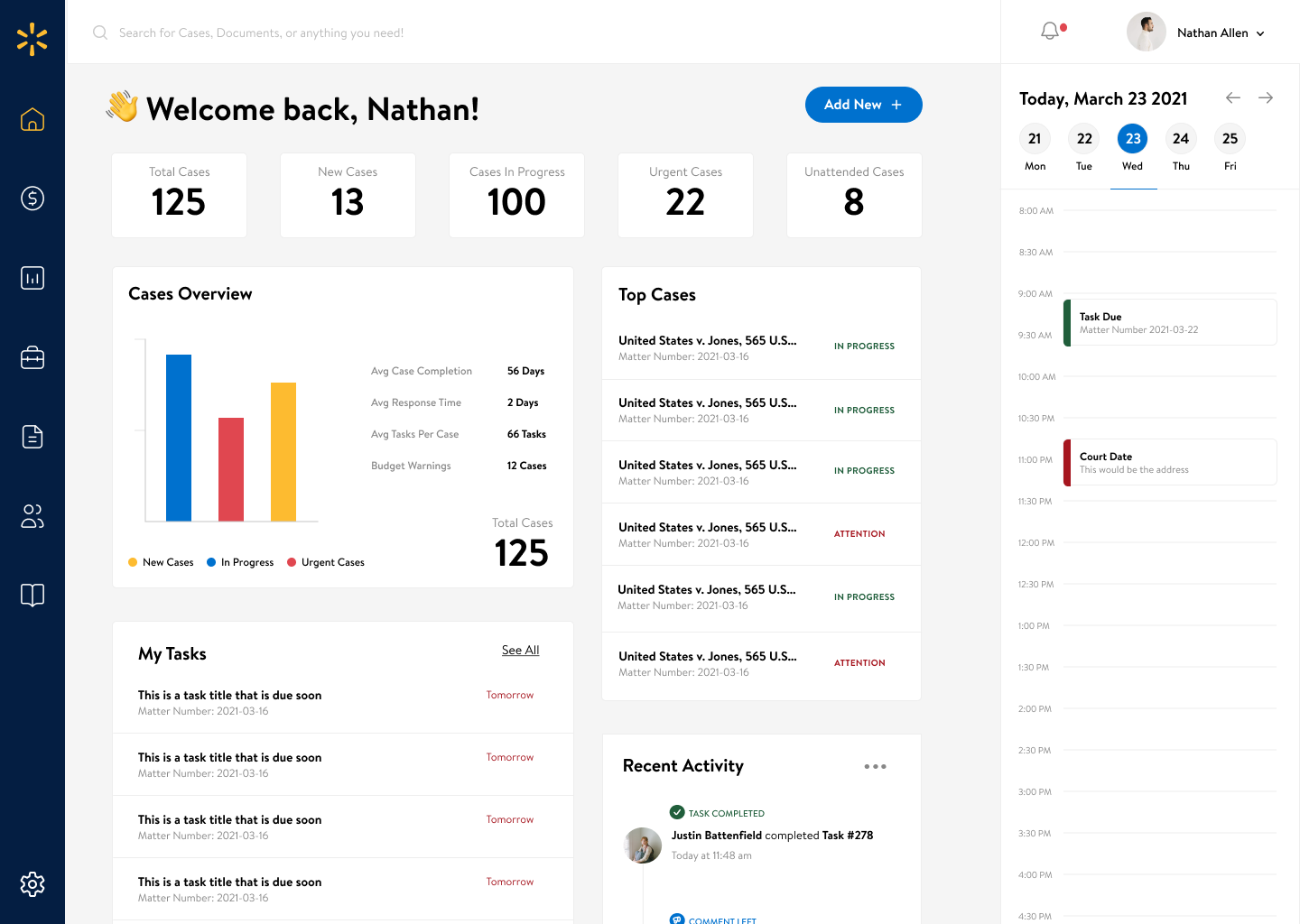Image resolution: width=1300 pixels, height=924 pixels.
Task: Open the Recent Activity options menu
Action: tap(875, 766)
